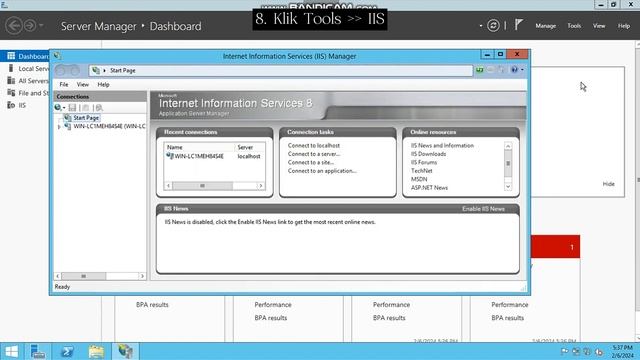Click Connect to a server...
The width and height of the screenshot is (640, 360).
pos(313,154)
